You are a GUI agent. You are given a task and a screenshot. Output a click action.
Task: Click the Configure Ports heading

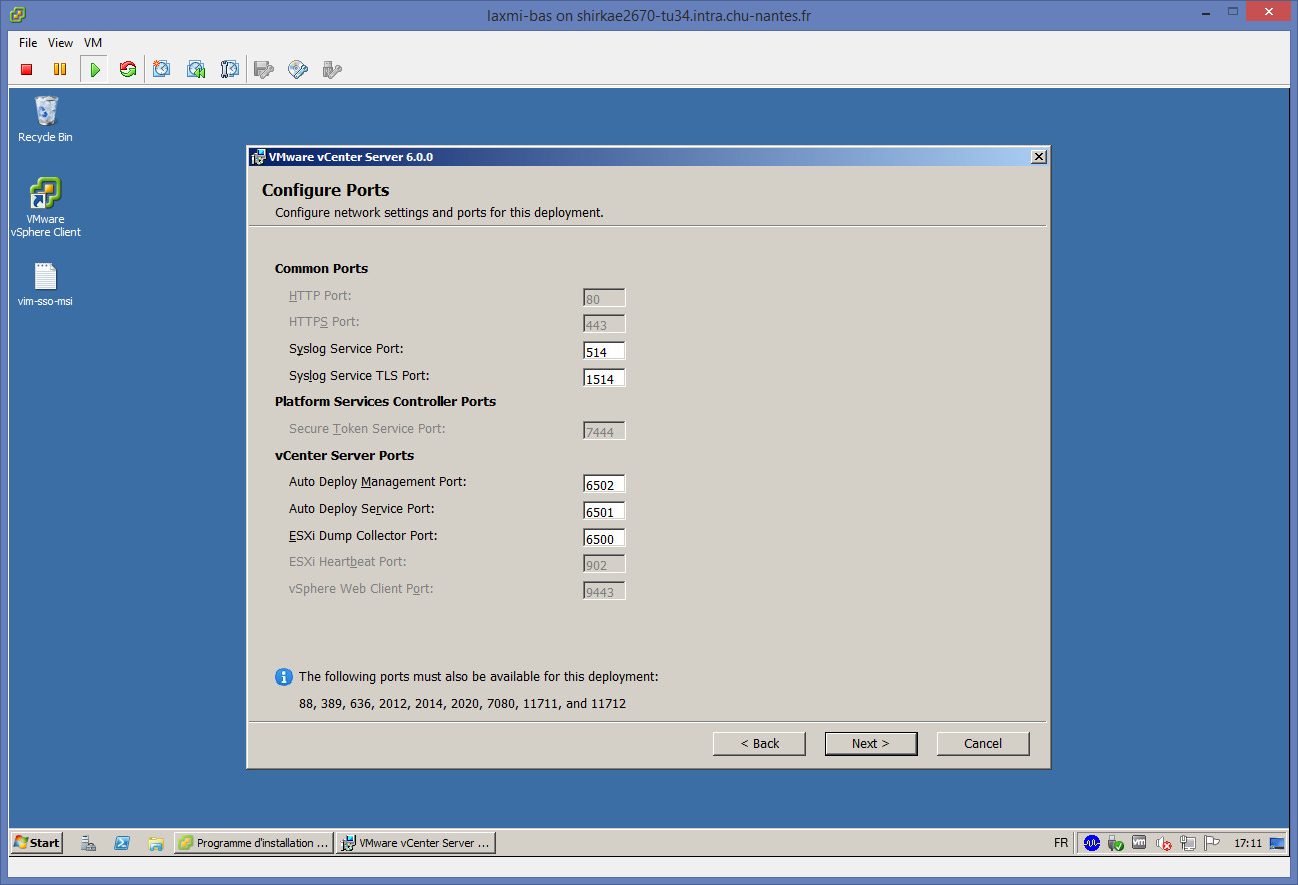click(325, 190)
